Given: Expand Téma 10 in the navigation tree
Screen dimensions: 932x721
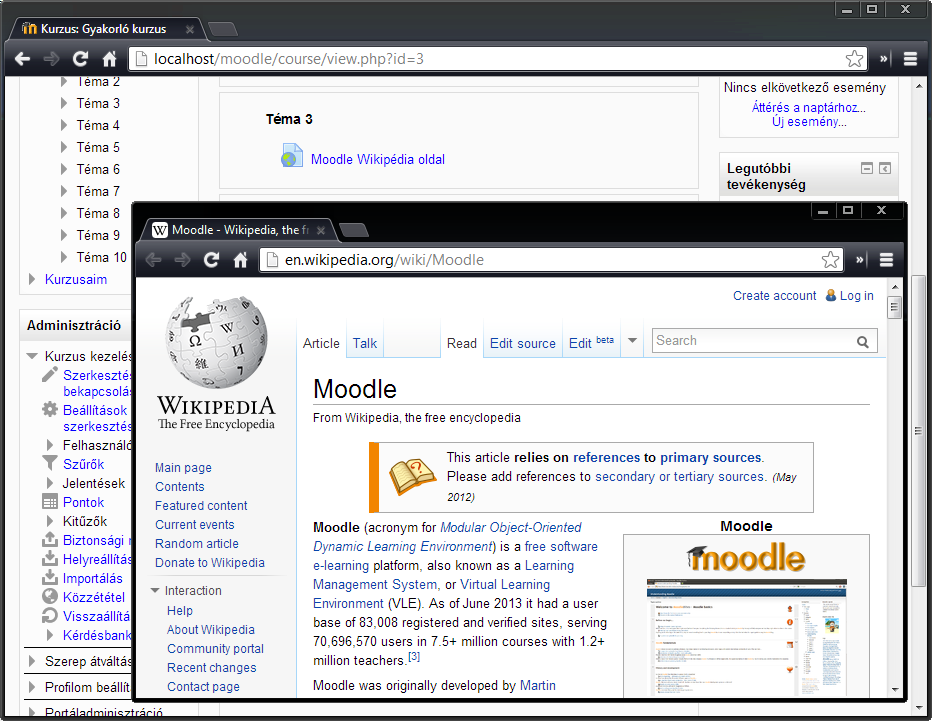Looking at the screenshot, I should point(64,257).
